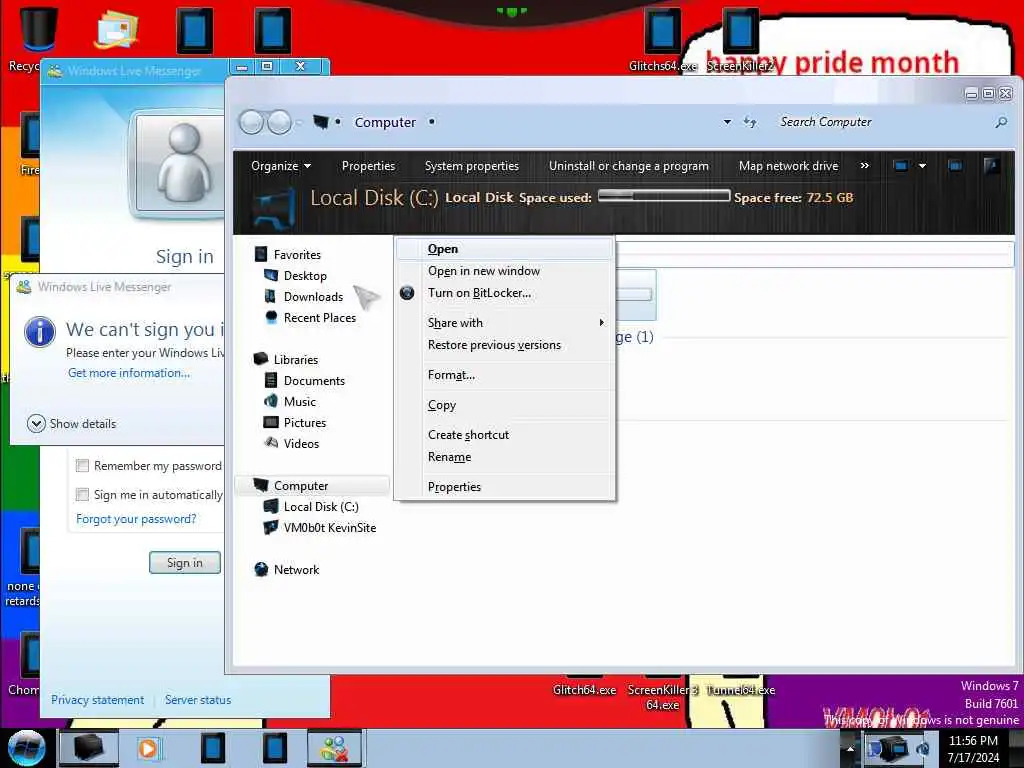Screen dimensions: 1024x768
Task: Click Uninstall or change a program
Action: click(628, 166)
